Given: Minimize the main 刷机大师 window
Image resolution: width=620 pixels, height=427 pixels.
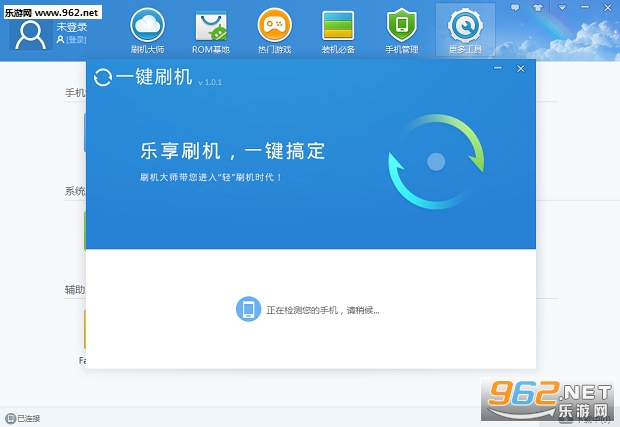Looking at the screenshot, I should tap(585, 7).
